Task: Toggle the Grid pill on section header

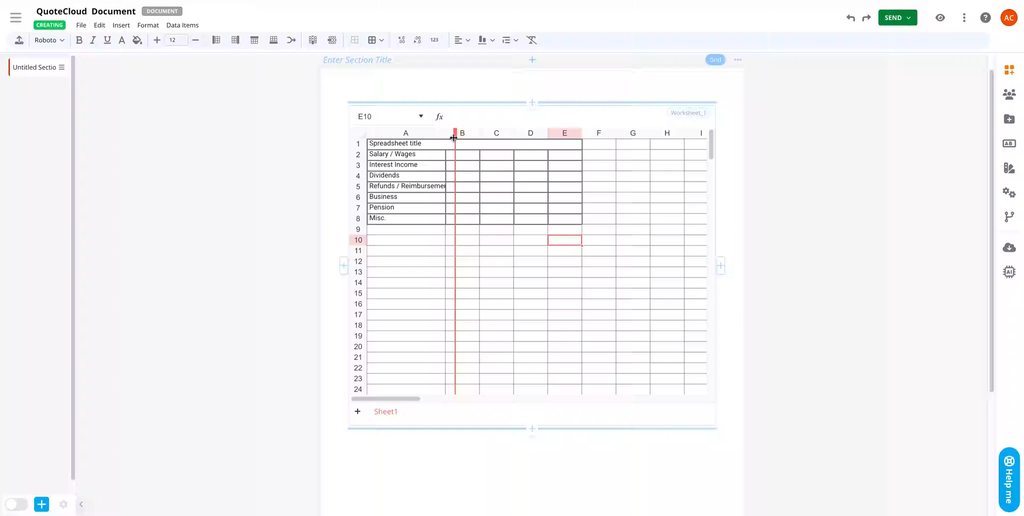Action: 715,60
